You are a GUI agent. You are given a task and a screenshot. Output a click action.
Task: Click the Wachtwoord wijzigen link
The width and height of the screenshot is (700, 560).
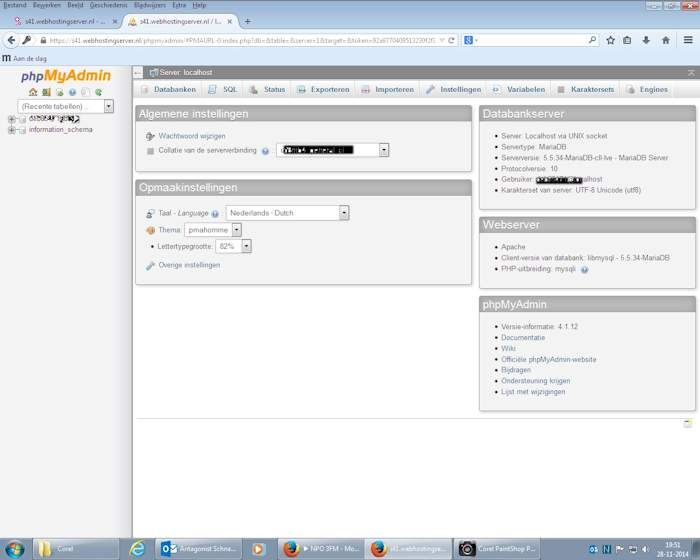192,136
